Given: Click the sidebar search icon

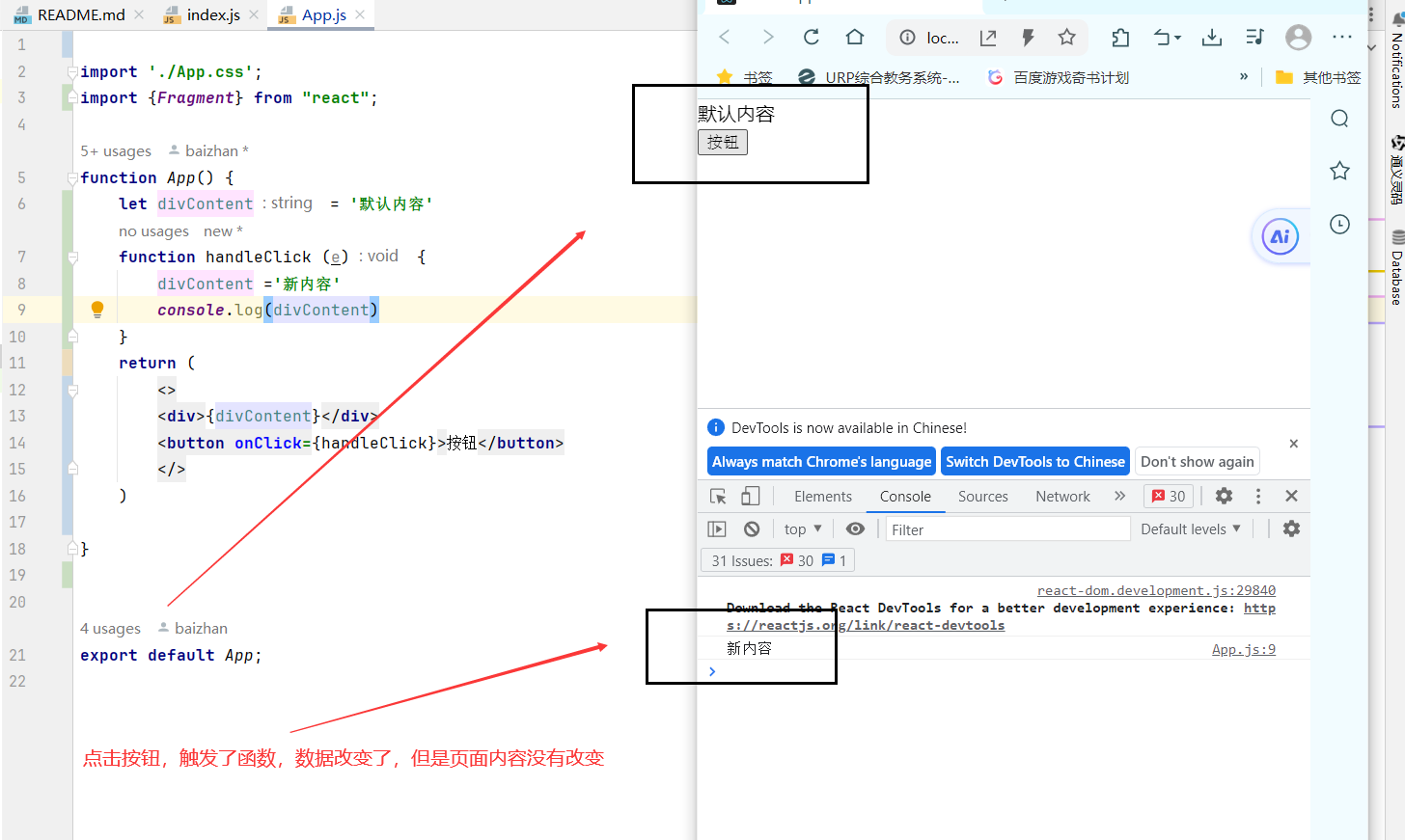Looking at the screenshot, I should 1339,119.
